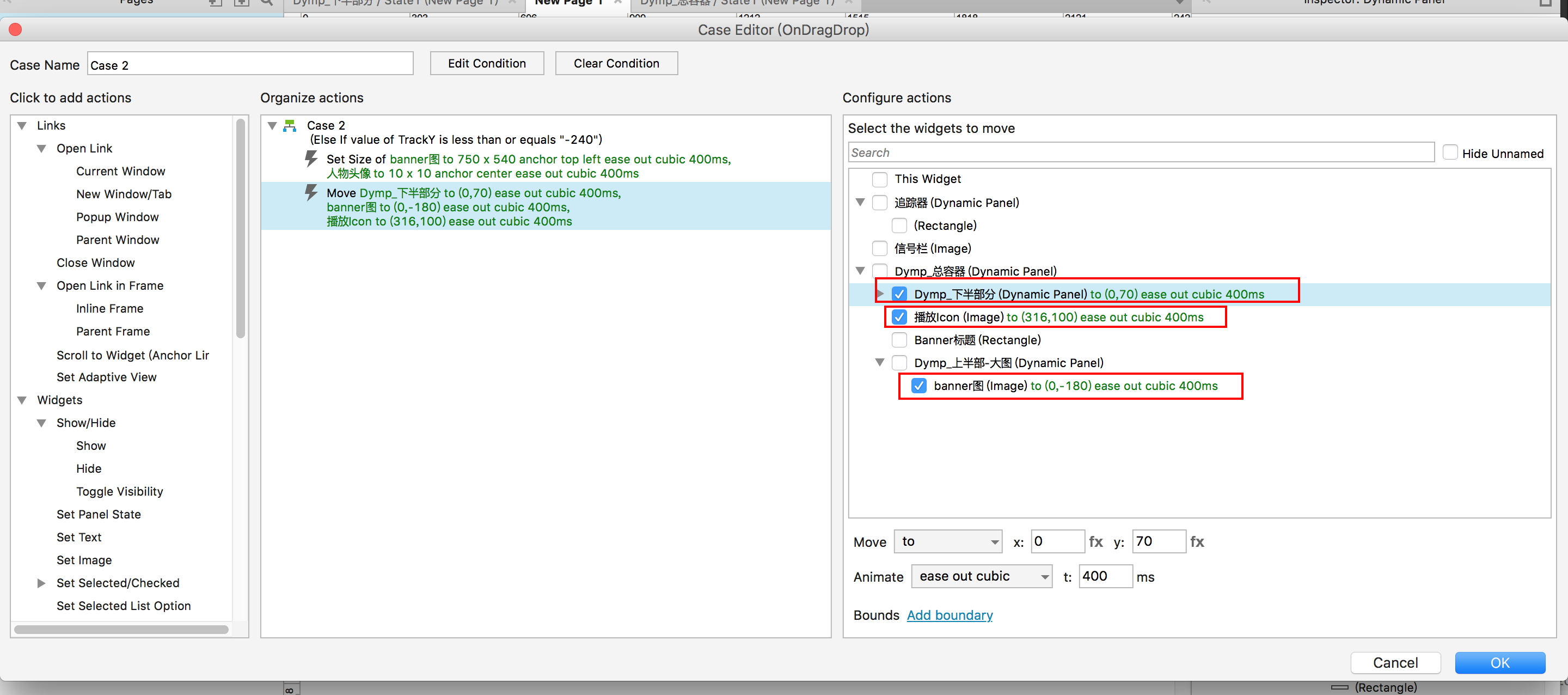Enable the Hide Unnamed checkbox
Image resolution: width=1568 pixels, height=695 pixels.
1450,153
